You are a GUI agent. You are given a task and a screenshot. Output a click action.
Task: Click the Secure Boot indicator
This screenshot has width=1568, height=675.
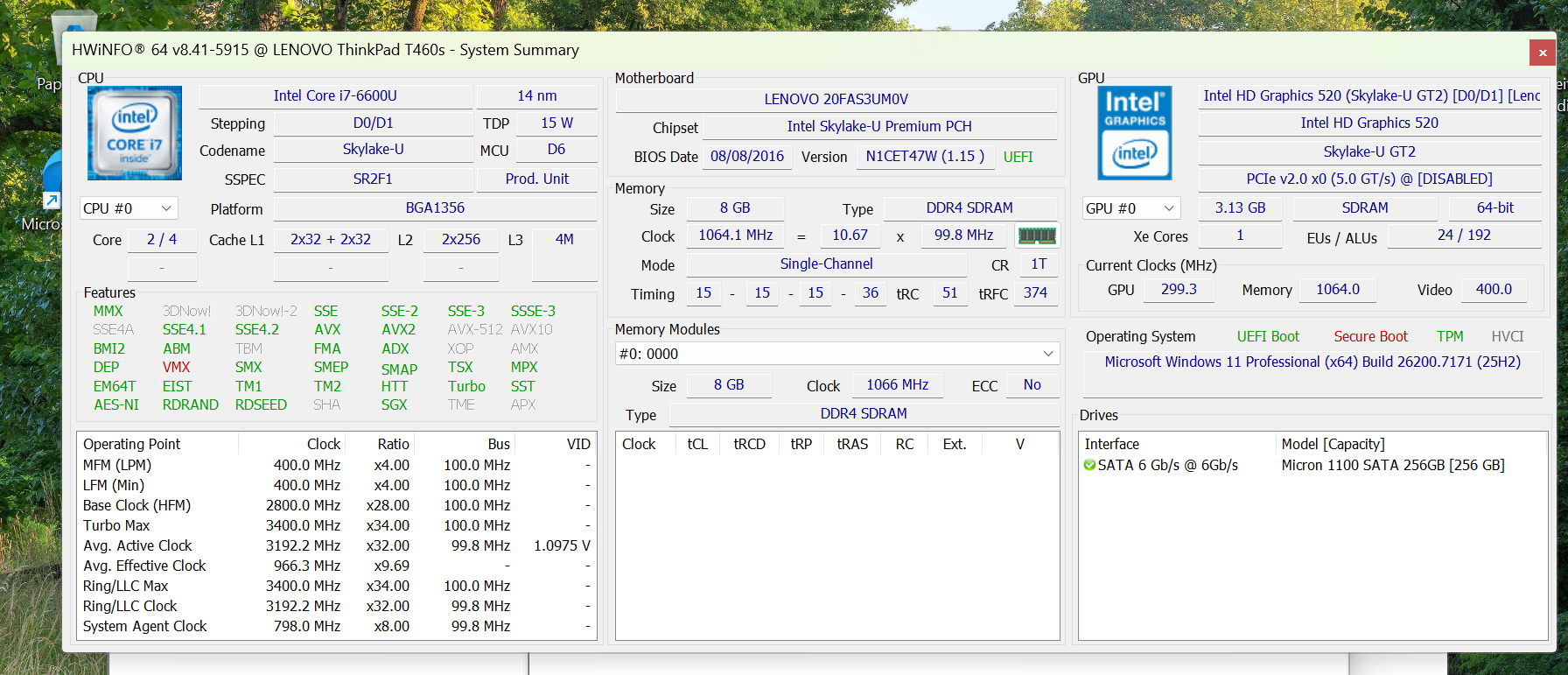(1370, 336)
